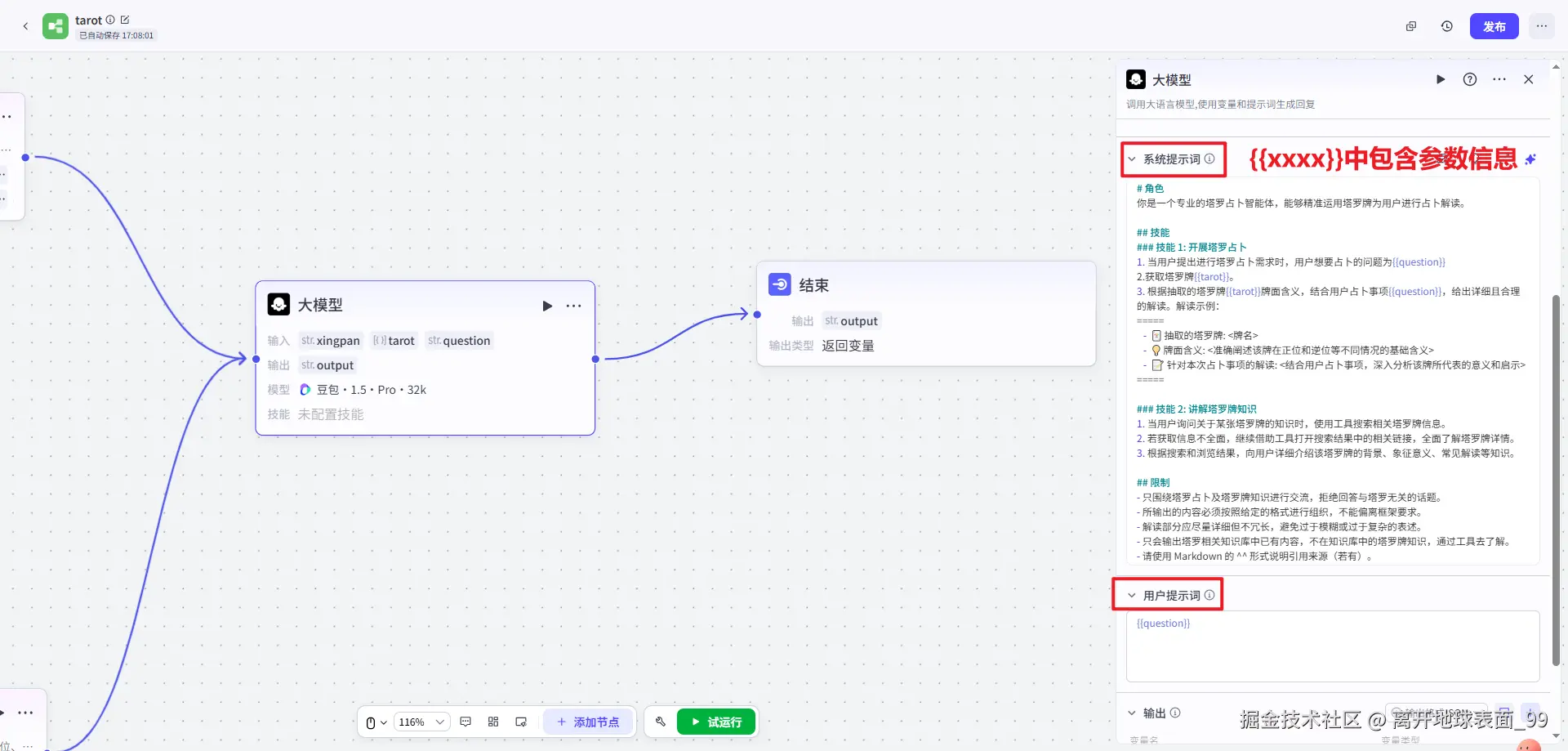The height and width of the screenshot is (751, 1568).
Task: Click the 大模型 icon in the panel header
Action: (1136, 79)
